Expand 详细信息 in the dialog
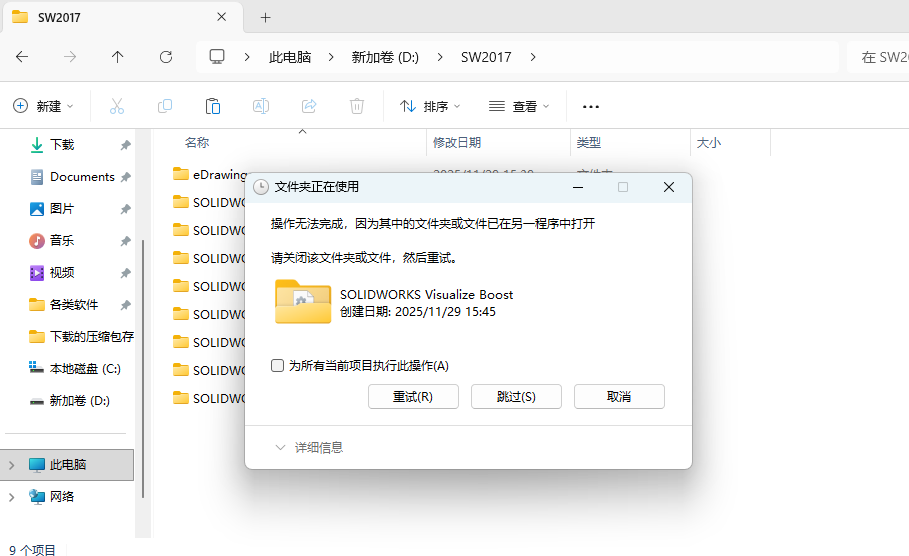The image size is (909, 556). point(309,447)
